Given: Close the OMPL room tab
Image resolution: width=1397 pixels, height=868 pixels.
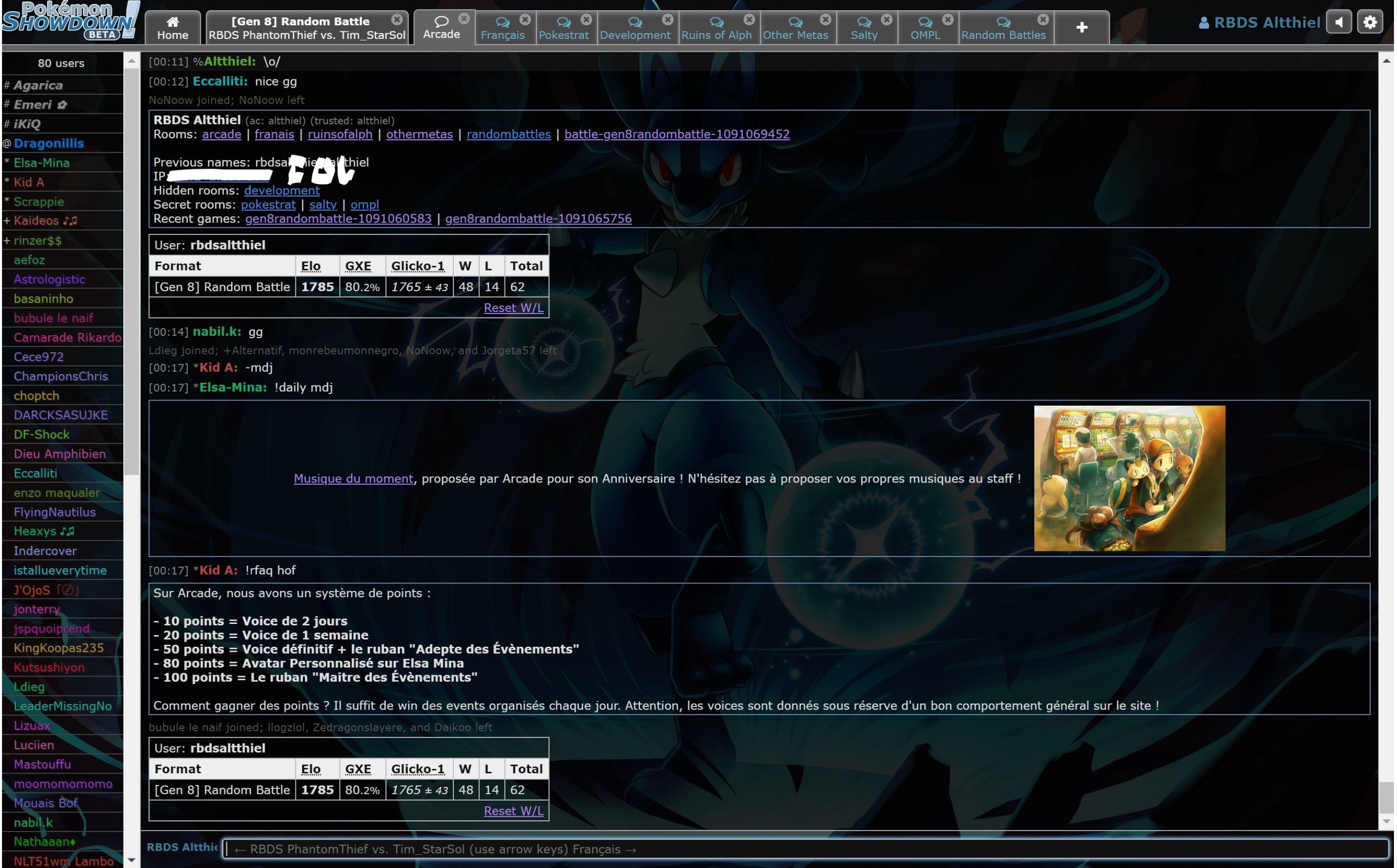Looking at the screenshot, I should [x=948, y=20].
